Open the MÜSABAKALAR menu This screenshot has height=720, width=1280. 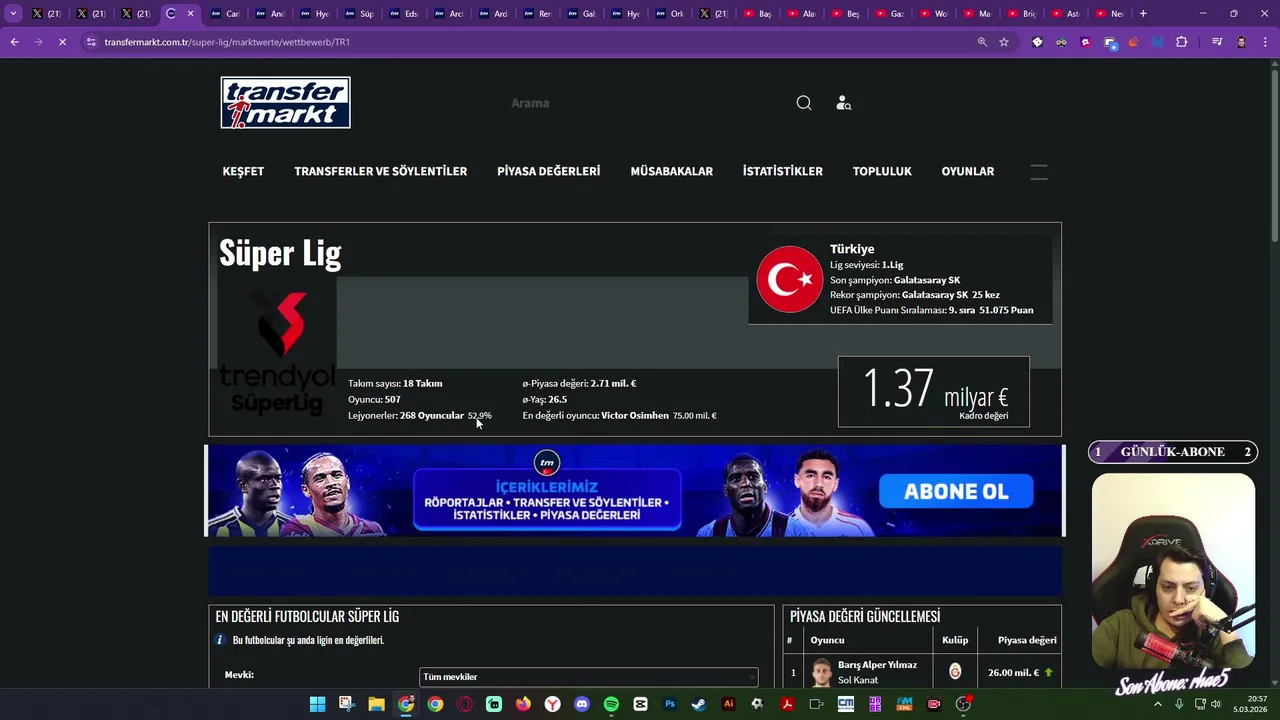(671, 171)
